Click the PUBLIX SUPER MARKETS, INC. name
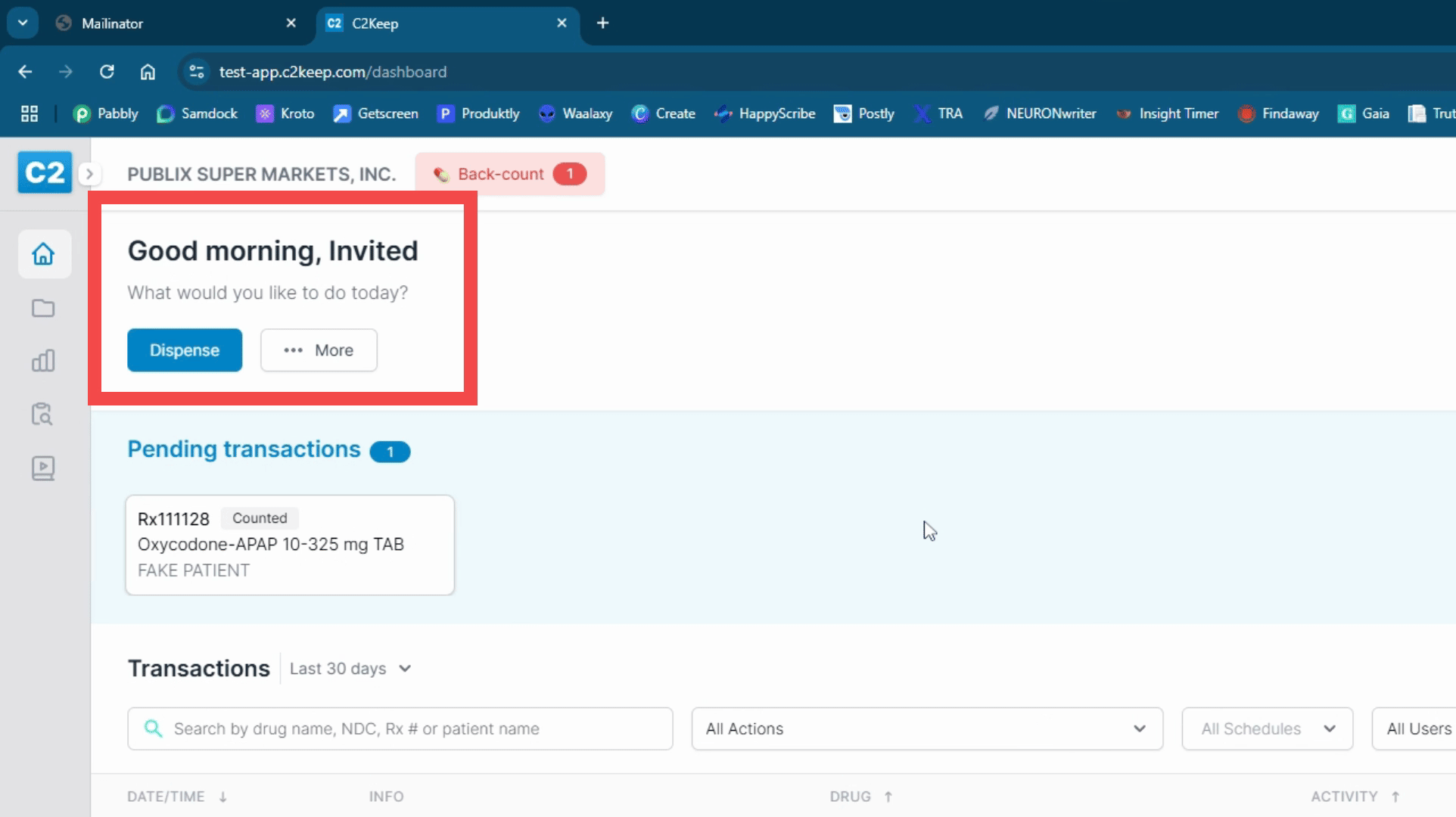The height and width of the screenshot is (817, 1456). pyautogui.click(x=261, y=175)
